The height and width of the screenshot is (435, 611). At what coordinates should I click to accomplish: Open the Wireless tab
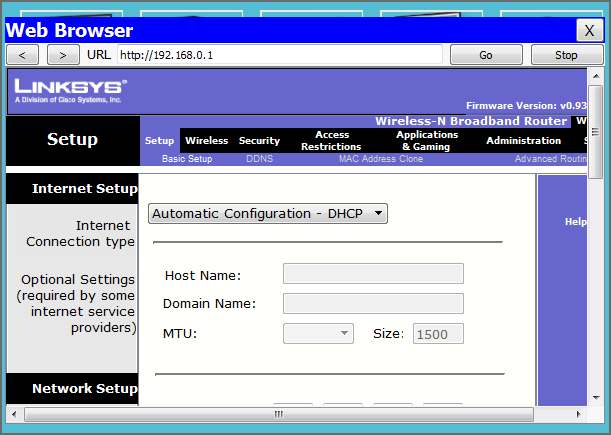[x=207, y=141]
